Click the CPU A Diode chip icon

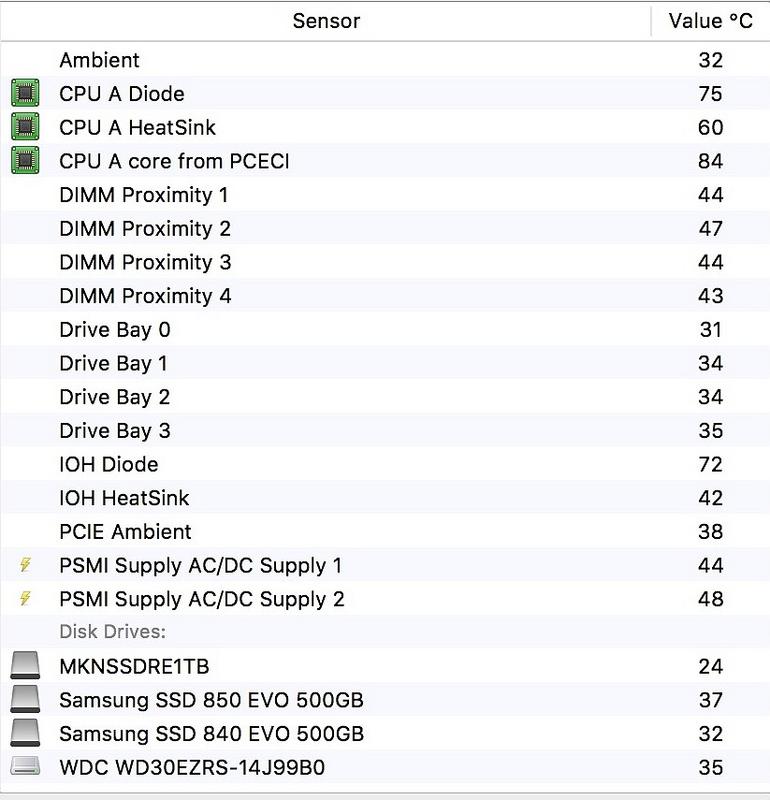pyautogui.click(x=25, y=94)
